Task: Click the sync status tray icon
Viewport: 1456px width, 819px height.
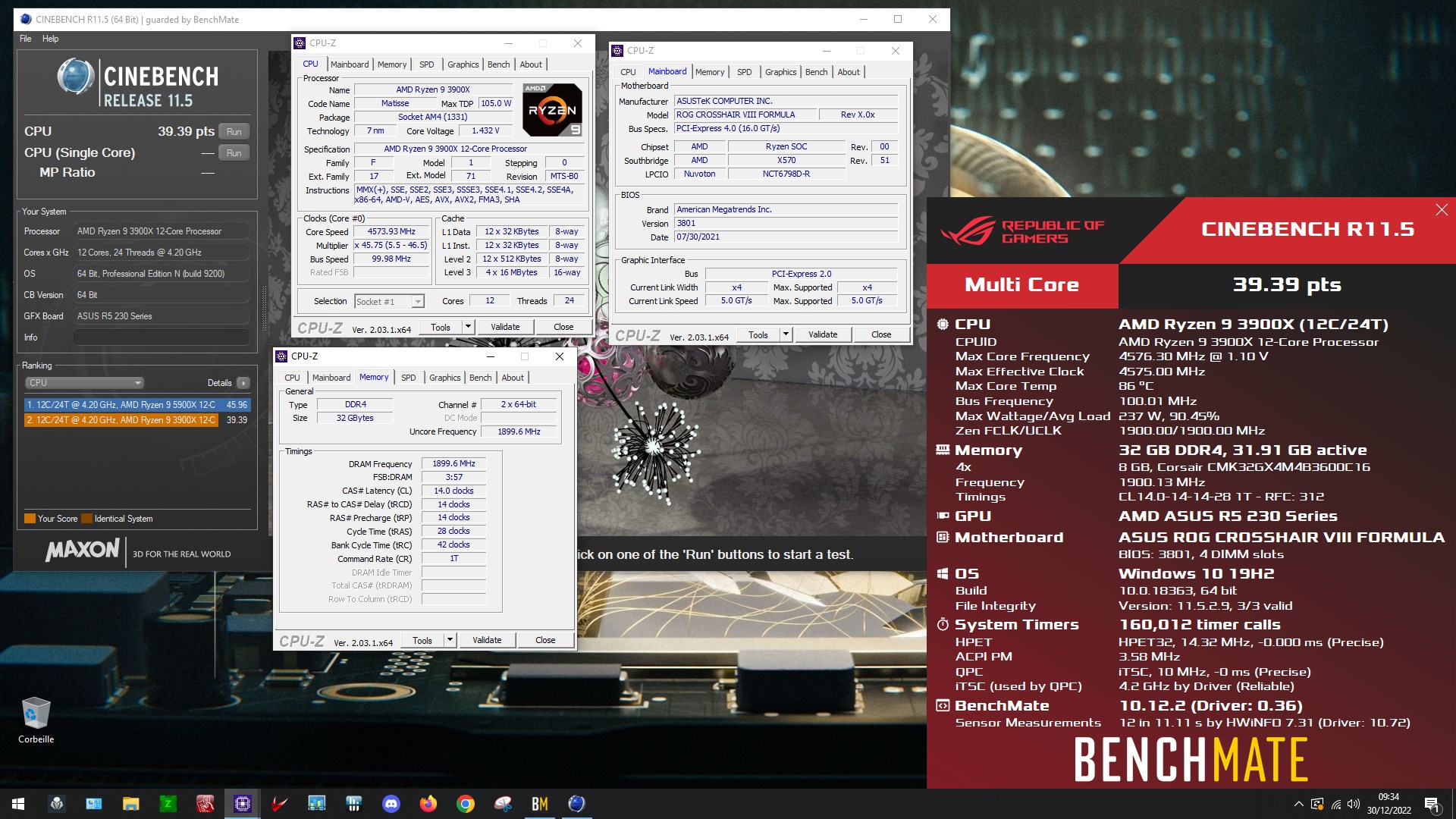Action: tap(1317, 804)
